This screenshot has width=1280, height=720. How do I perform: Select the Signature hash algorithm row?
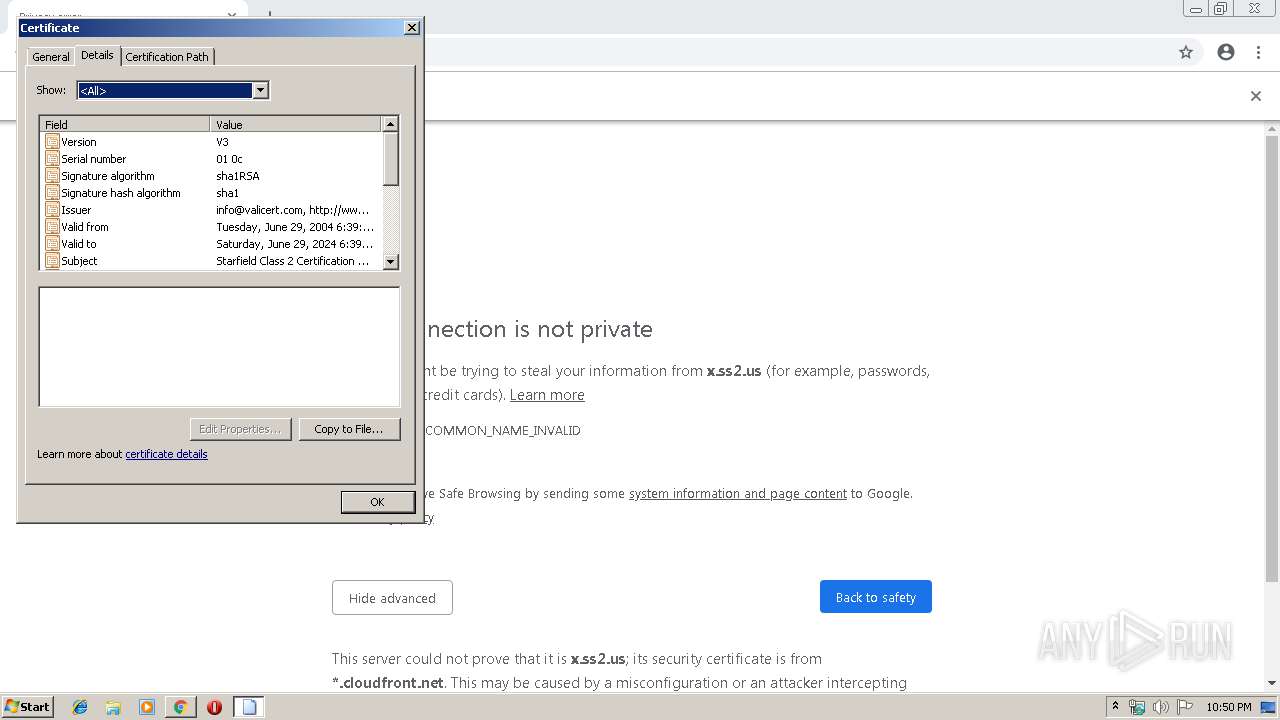tap(211, 193)
